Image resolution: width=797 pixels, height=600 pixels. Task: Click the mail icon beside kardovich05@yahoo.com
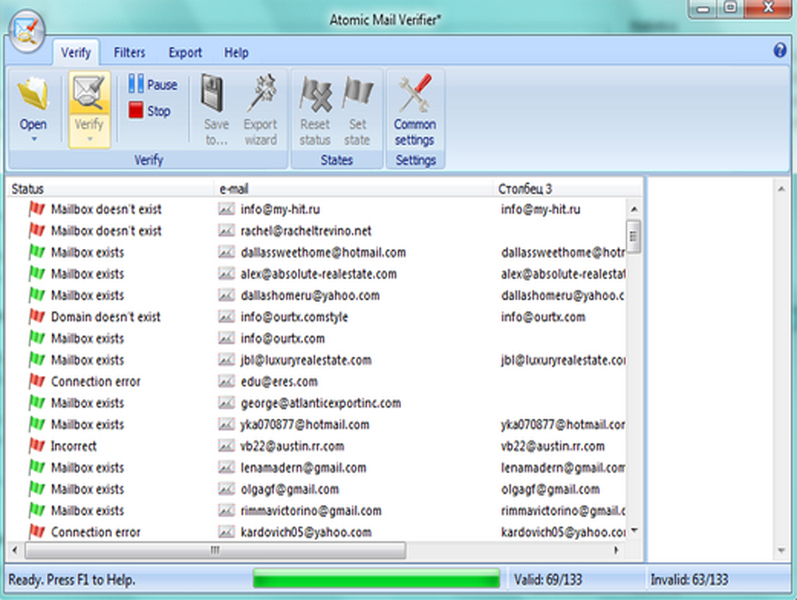226,532
